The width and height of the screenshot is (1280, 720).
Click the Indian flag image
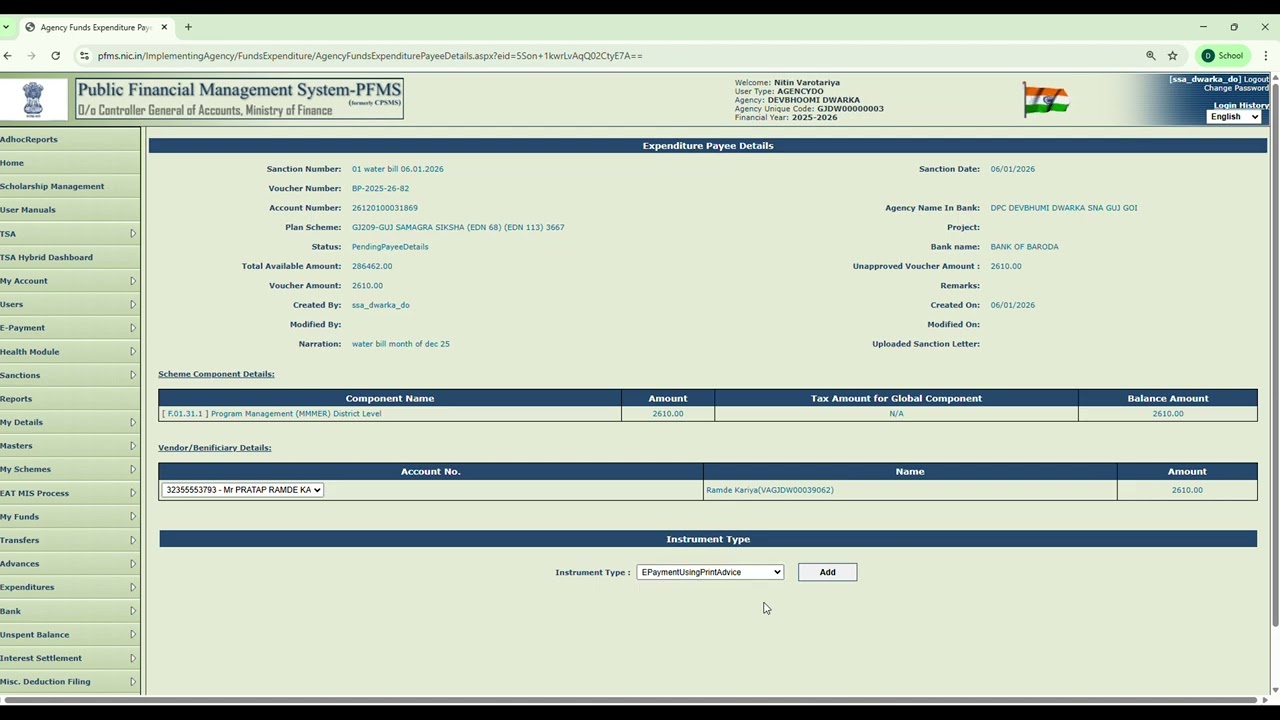[x=1046, y=99]
